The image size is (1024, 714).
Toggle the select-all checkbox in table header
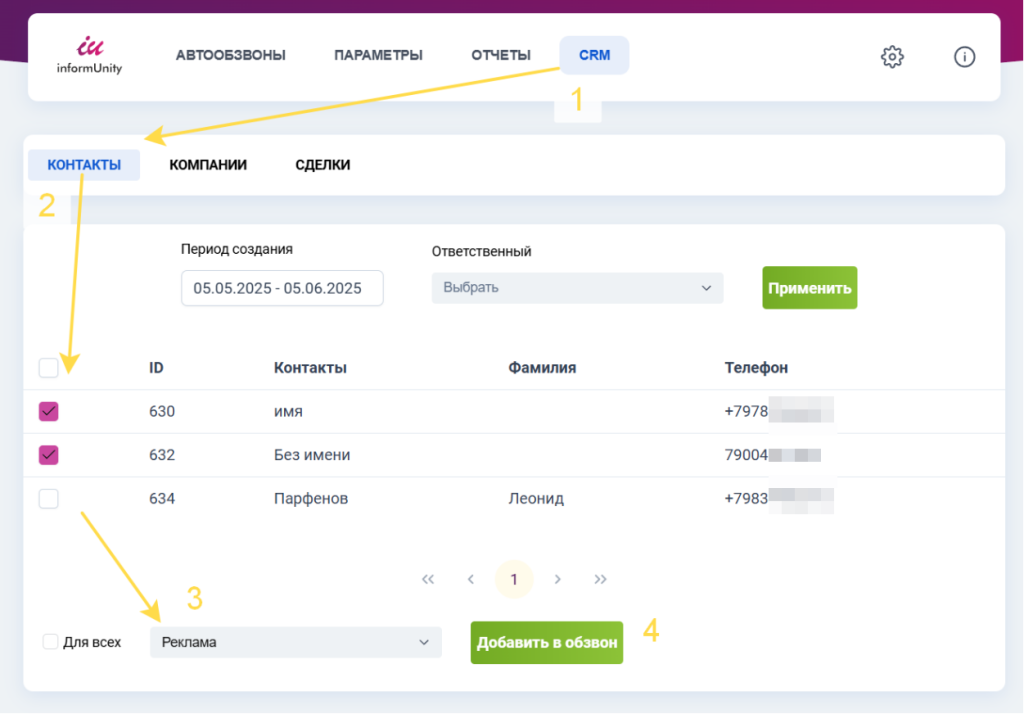[x=49, y=368]
